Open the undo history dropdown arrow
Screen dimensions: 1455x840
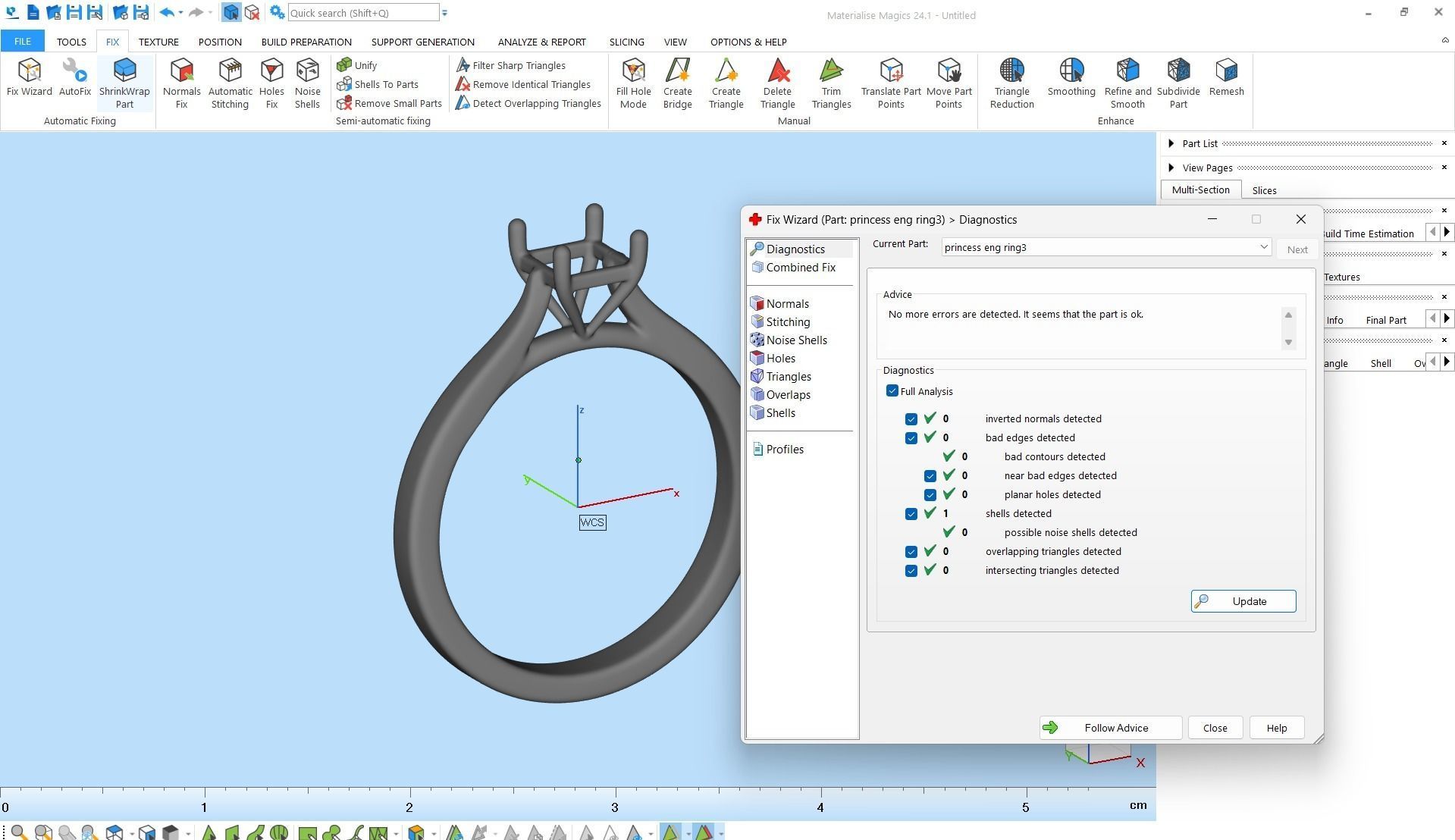(180, 13)
